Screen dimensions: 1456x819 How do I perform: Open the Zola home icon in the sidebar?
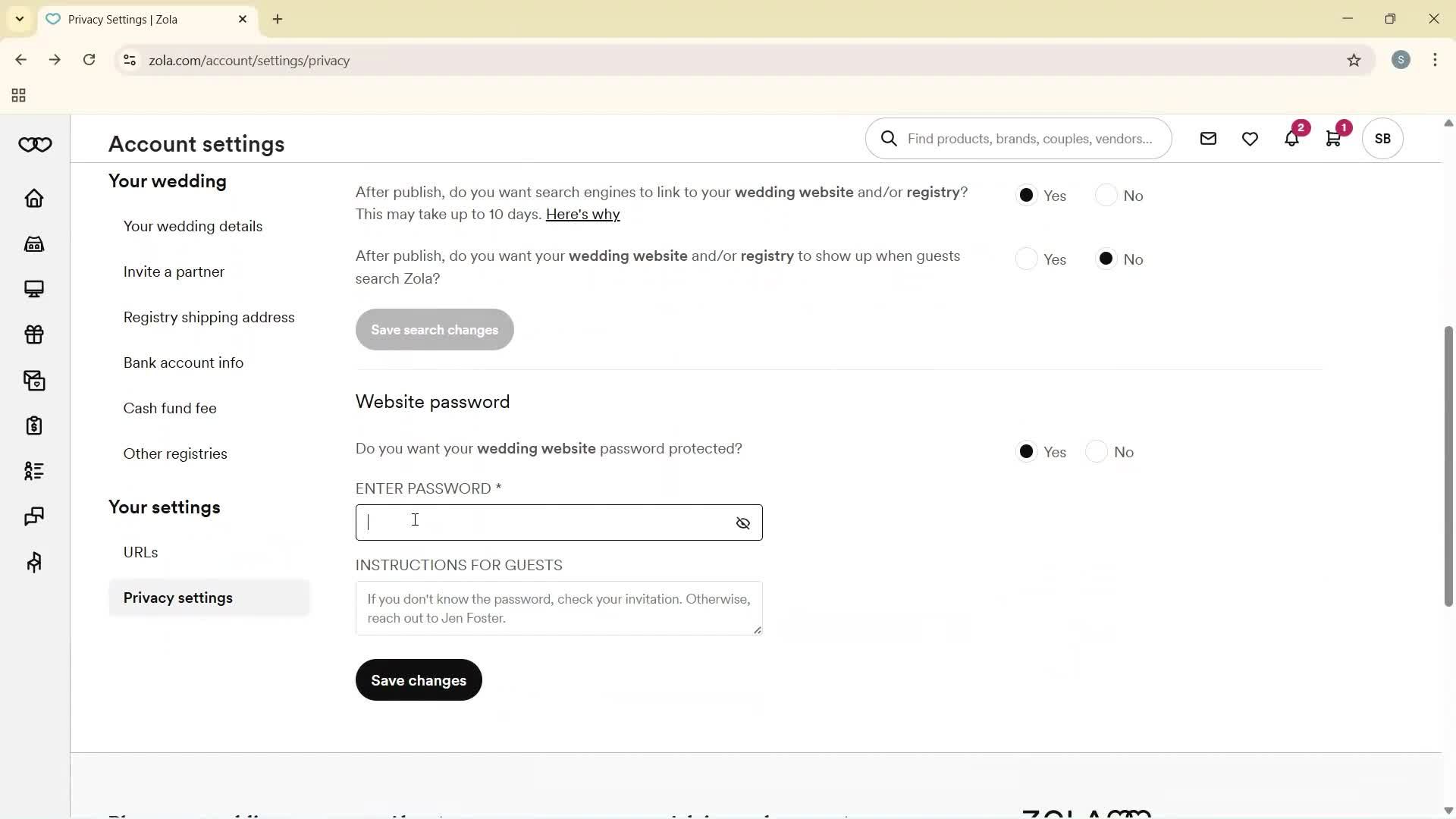pyautogui.click(x=33, y=198)
